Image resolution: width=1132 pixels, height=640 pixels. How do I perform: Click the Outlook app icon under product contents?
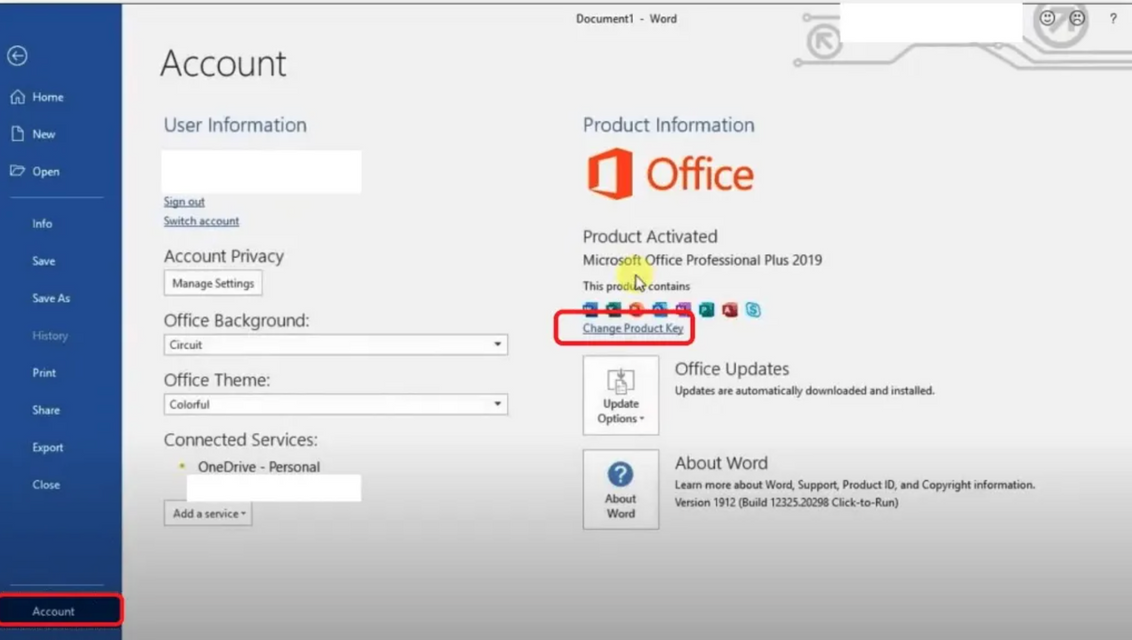pyautogui.click(x=660, y=310)
